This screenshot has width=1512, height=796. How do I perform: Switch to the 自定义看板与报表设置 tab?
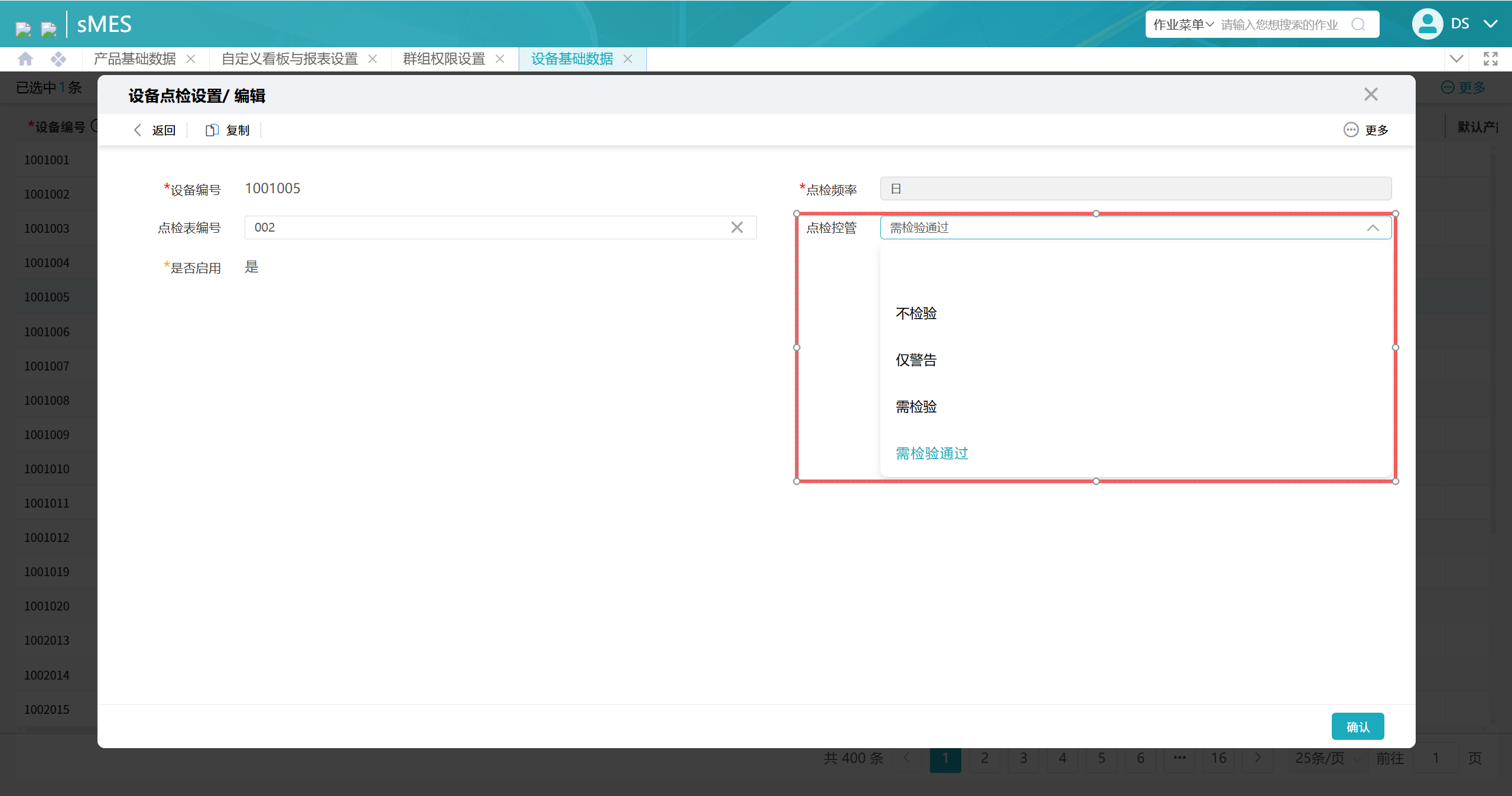coord(290,59)
